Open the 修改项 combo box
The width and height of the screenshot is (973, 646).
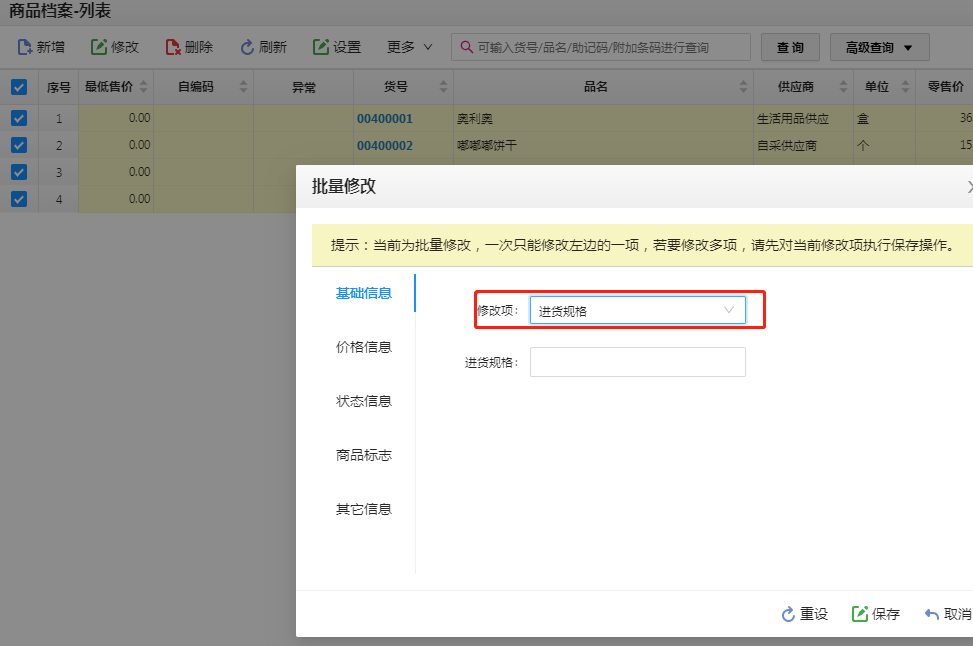[637, 310]
